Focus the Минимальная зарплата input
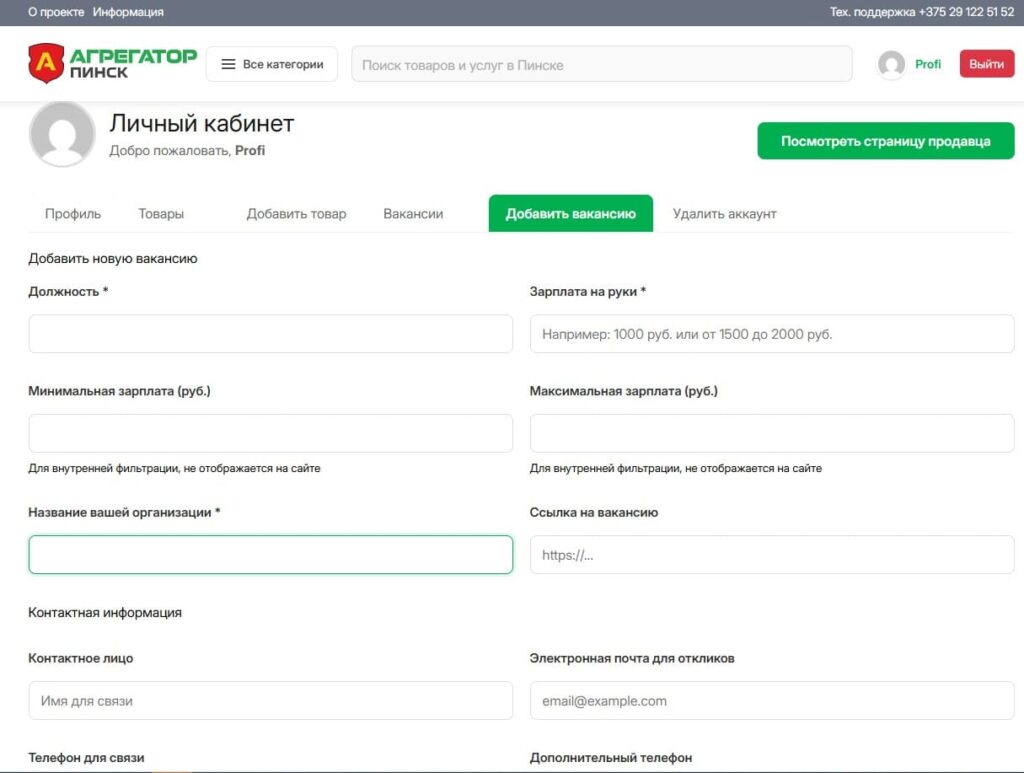 click(x=270, y=434)
